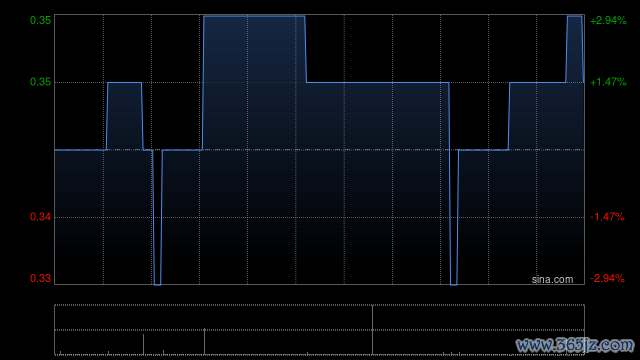The height and width of the screenshot is (360, 640).
Task: Select the +1.47% percentage label
Action: tap(608, 82)
